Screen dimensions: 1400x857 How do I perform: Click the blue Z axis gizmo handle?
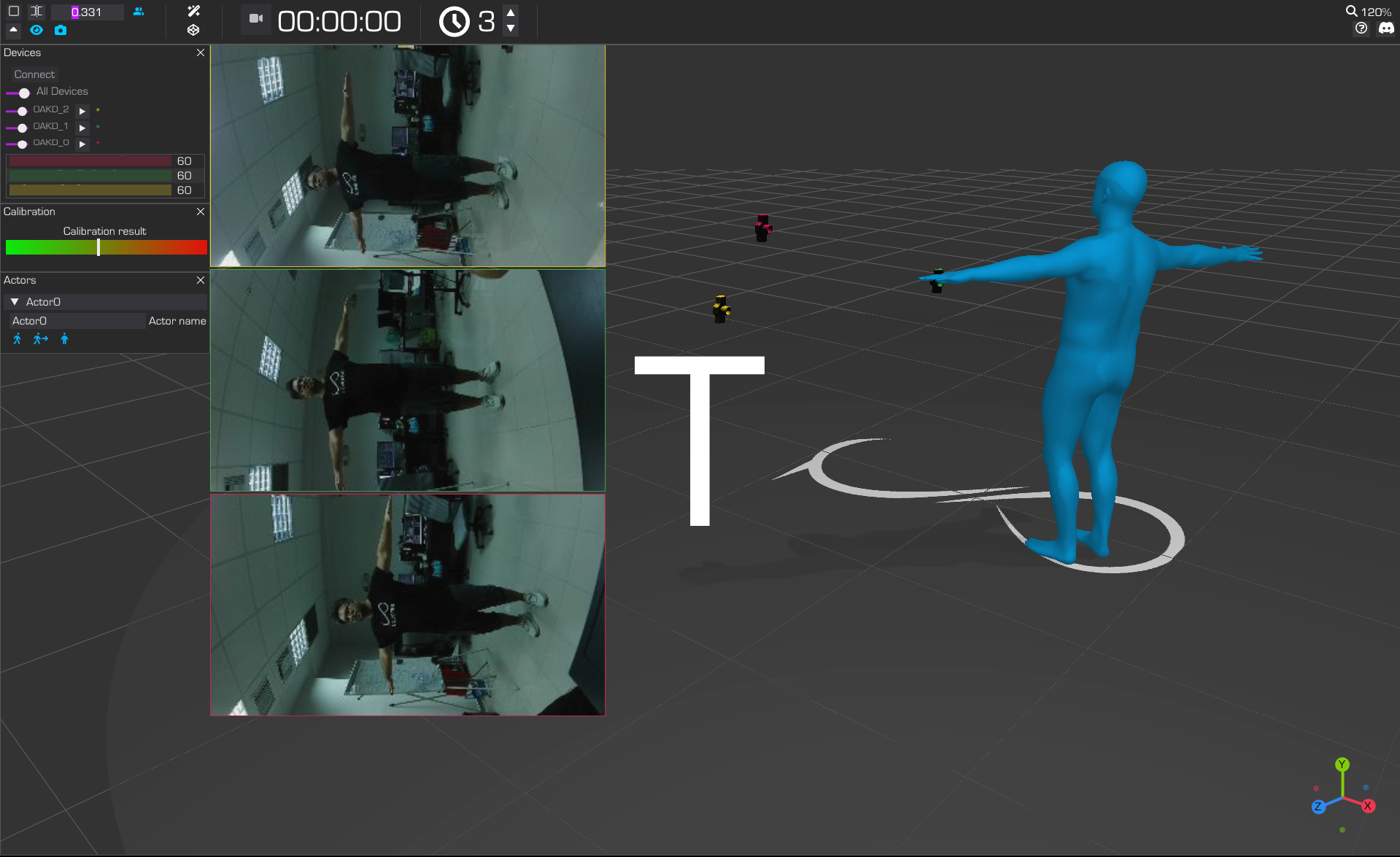point(1318,807)
